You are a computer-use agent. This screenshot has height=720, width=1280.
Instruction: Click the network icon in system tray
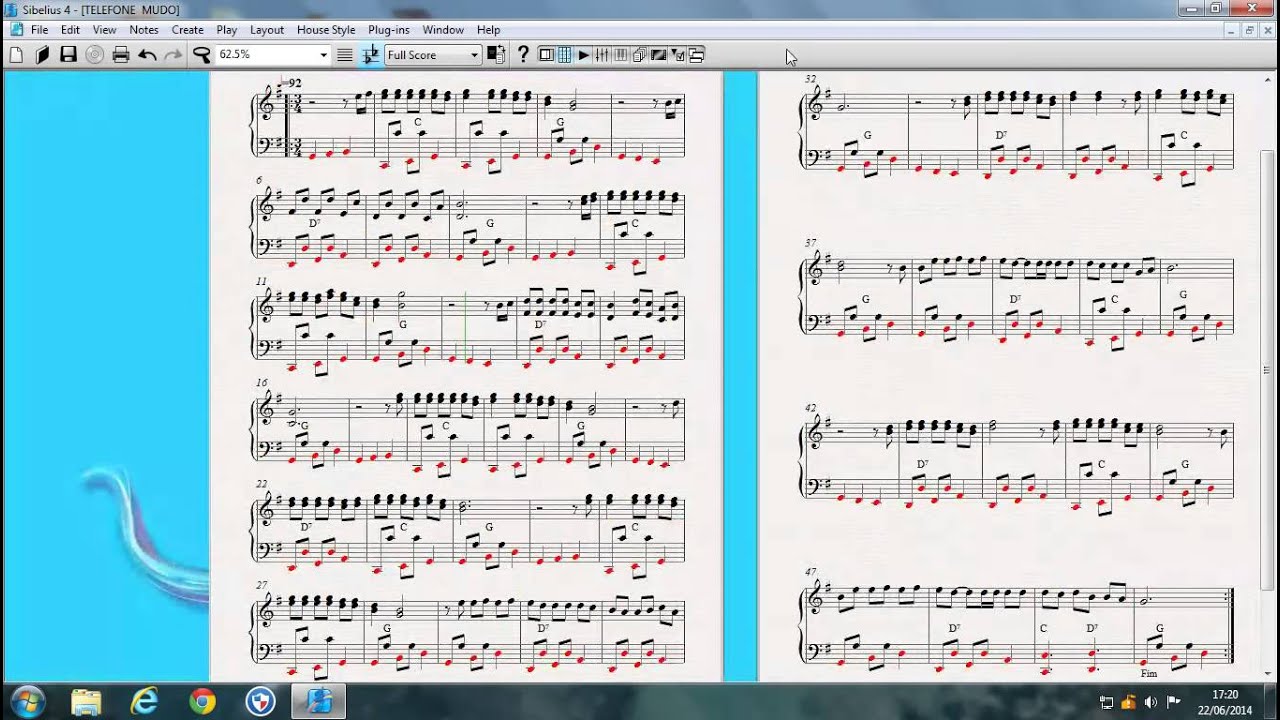coord(1107,702)
